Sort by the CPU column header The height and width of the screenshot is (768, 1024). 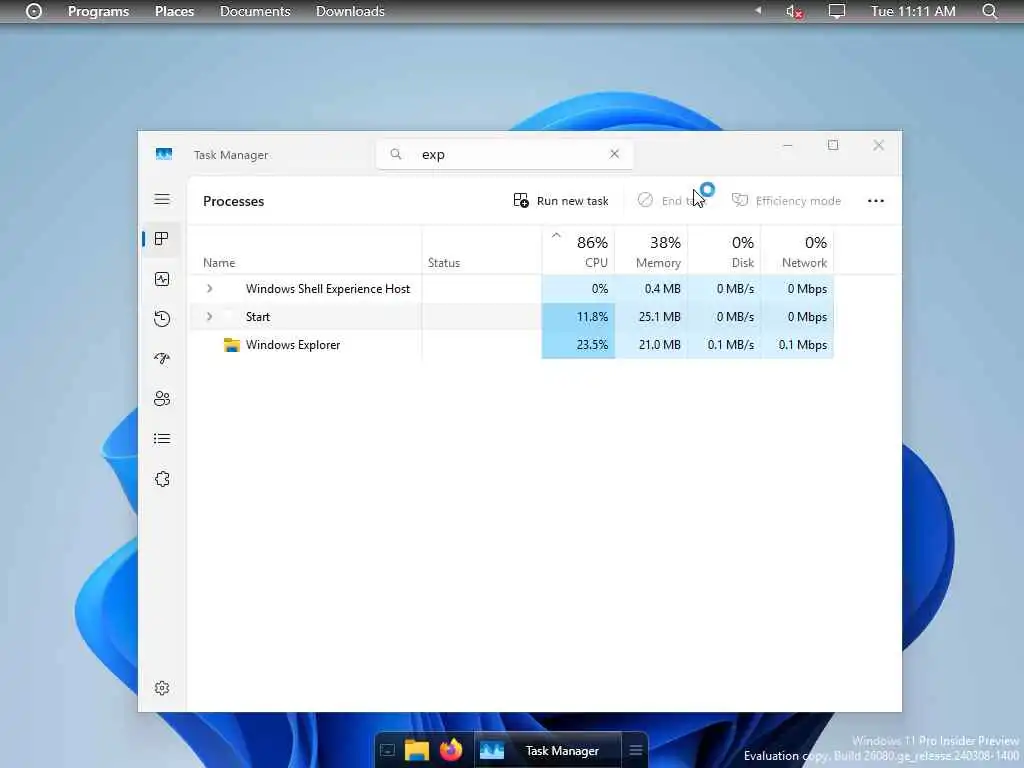(x=579, y=251)
